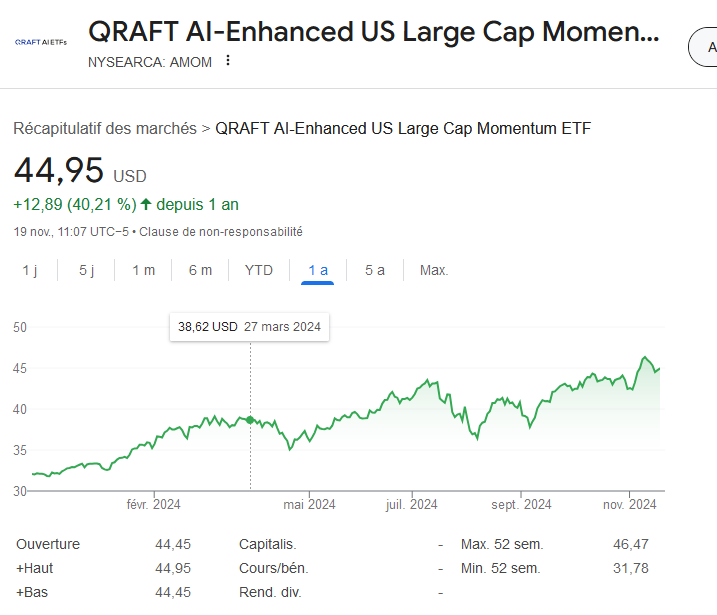The height and width of the screenshot is (615, 717).
Task: Switch chart to the 5 j range
Action: click(x=86, y=270)
